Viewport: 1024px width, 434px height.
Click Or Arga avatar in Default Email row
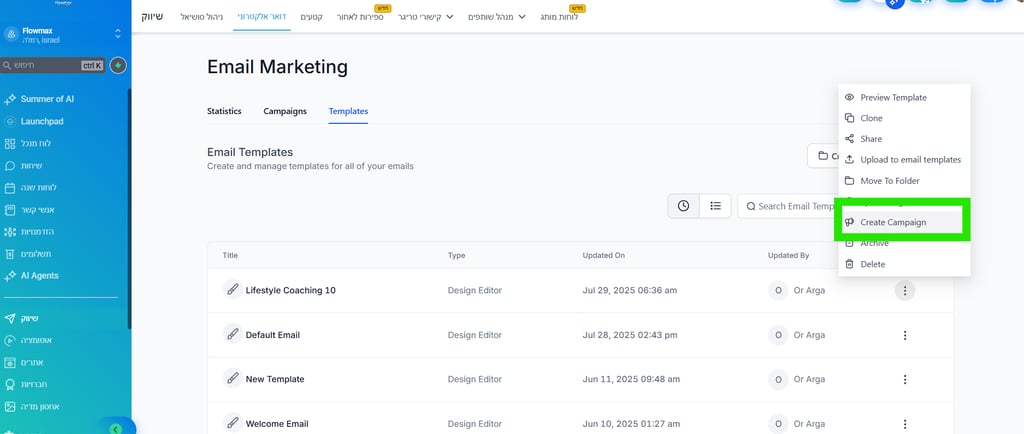778,335
